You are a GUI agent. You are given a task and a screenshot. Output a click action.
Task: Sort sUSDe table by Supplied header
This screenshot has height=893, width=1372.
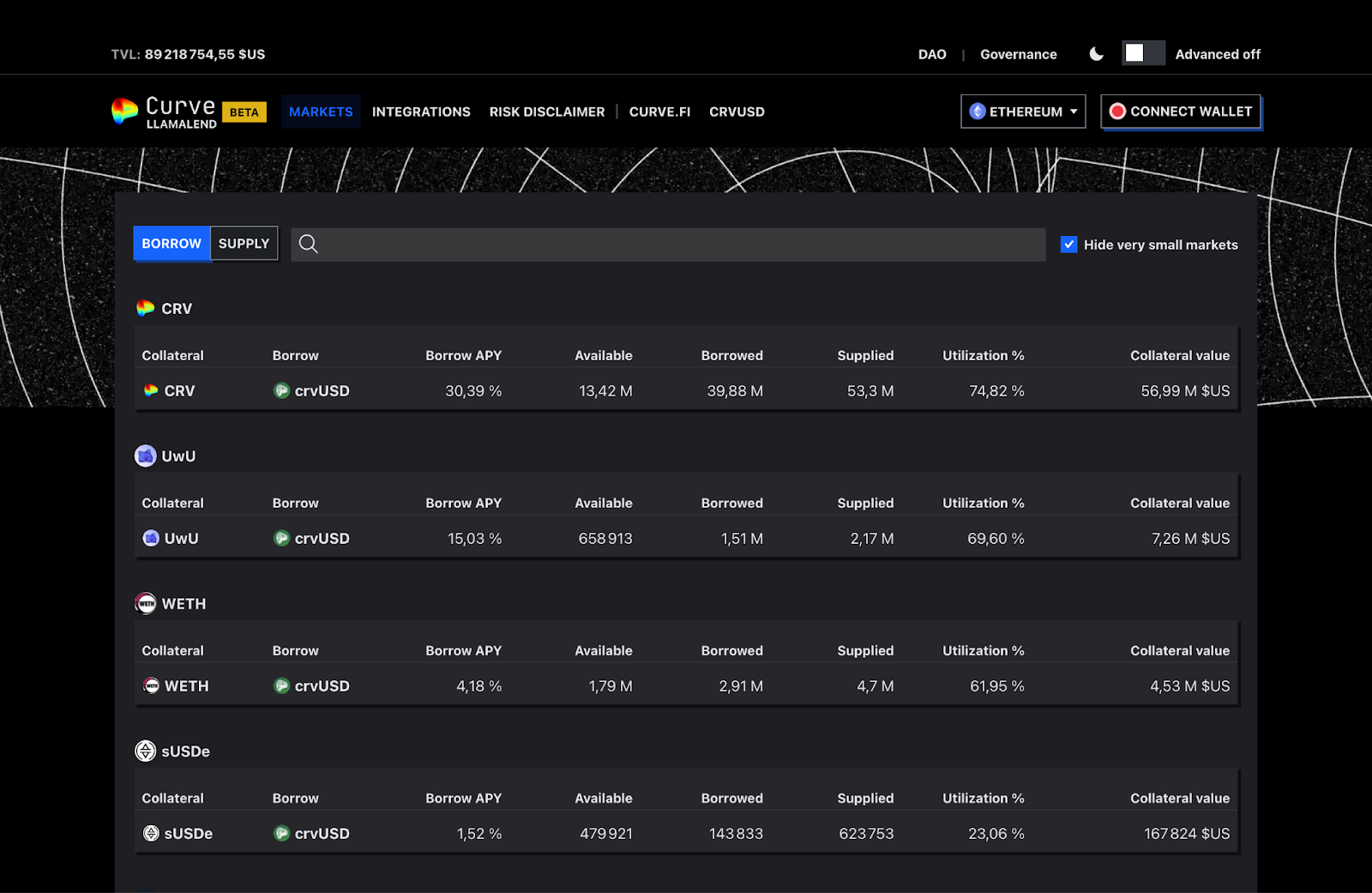point(865,798)
